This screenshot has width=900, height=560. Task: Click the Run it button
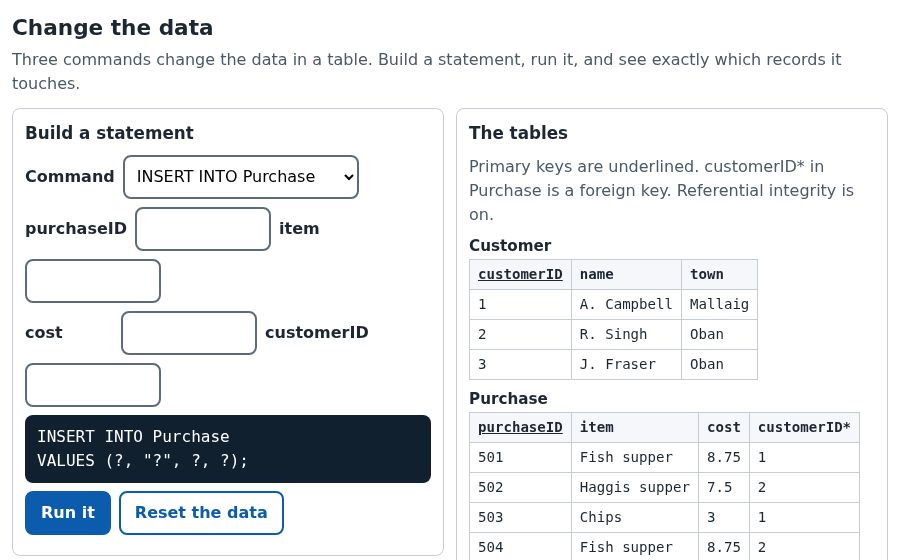68,513
